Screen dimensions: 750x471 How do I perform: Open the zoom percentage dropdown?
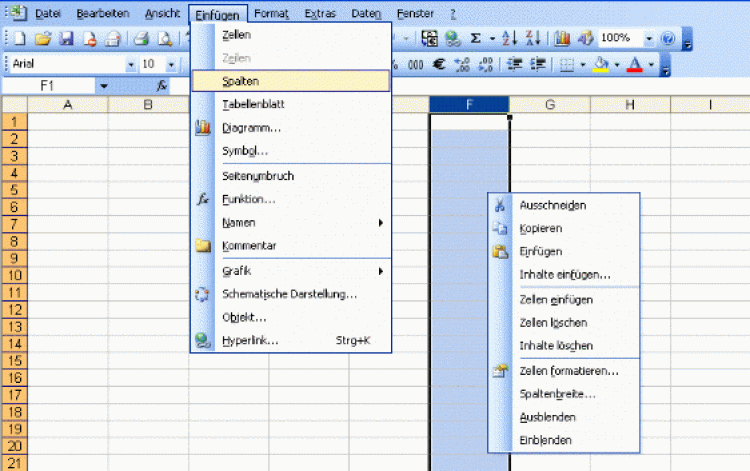(x=648, y=39)
